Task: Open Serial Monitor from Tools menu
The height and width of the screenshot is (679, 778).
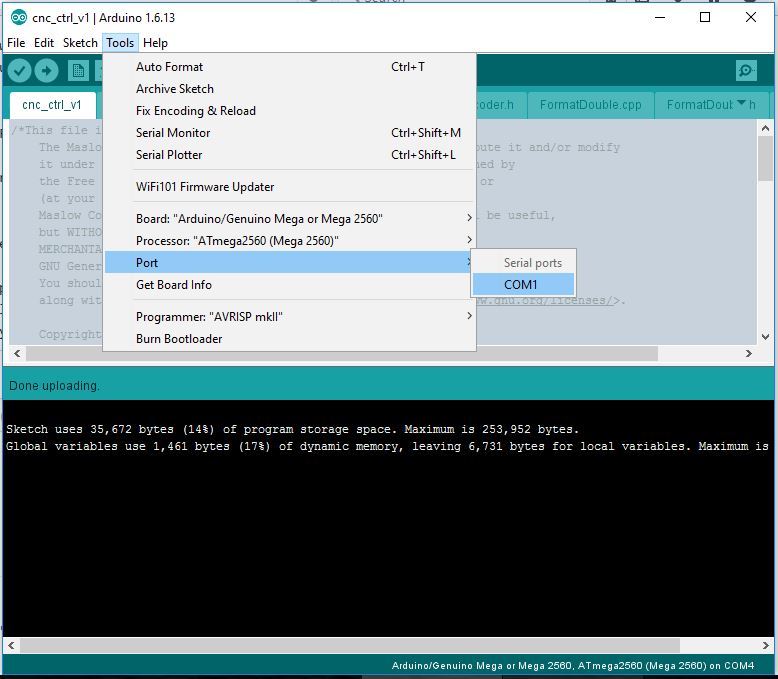Action: coord(290,133)
